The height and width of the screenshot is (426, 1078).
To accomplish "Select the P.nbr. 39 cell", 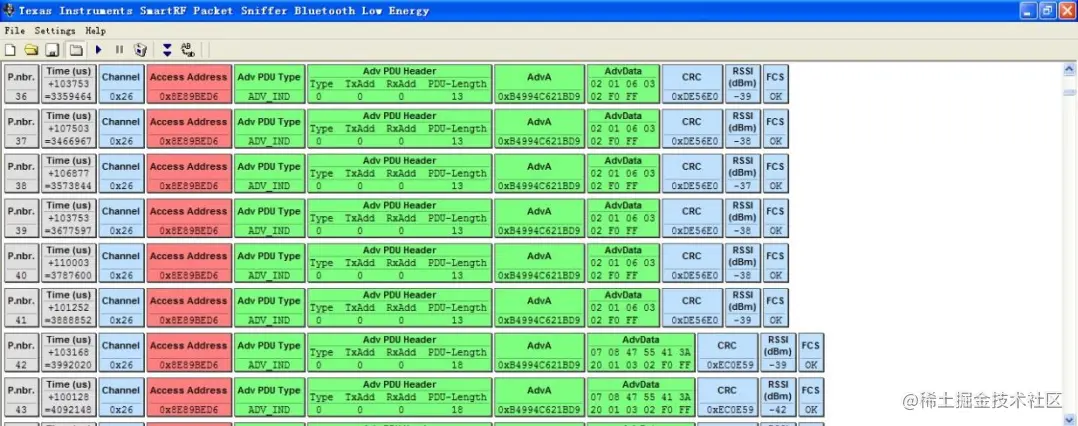I will [x=21, y=218].
